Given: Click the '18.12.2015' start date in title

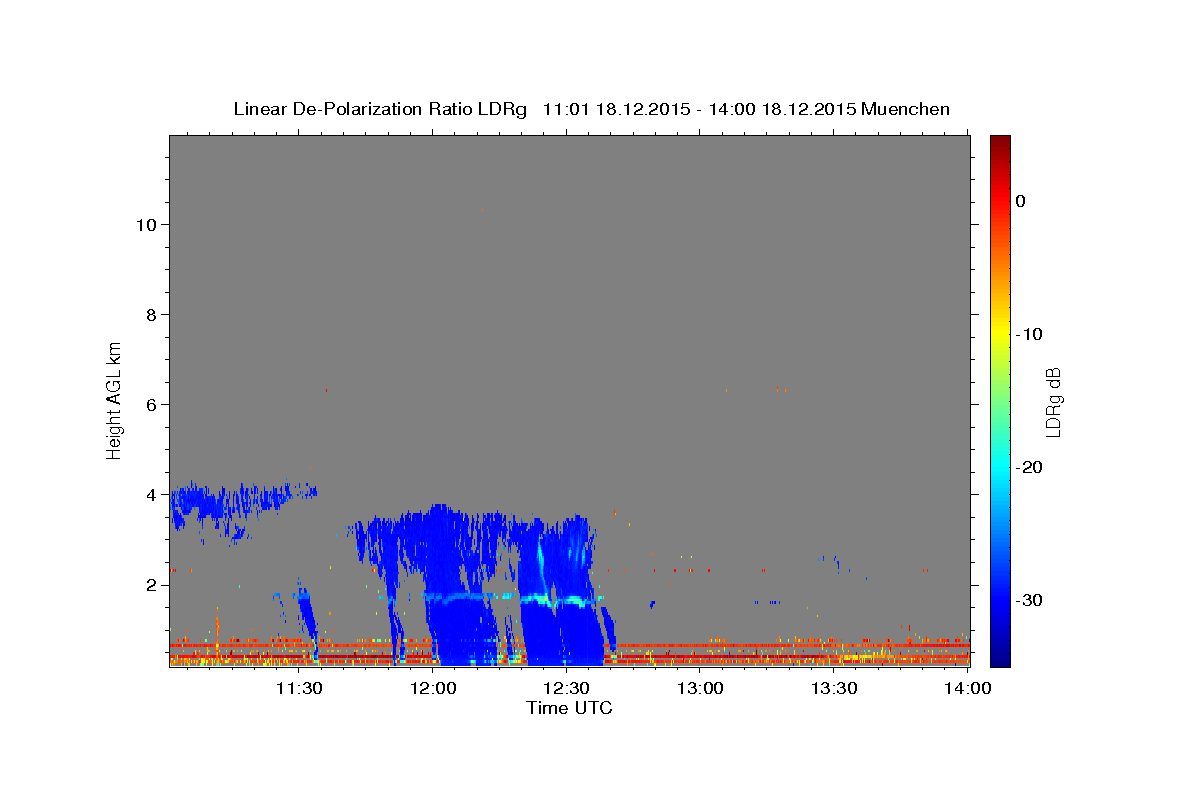Looking at the screenshot, I should pos(642,109).
